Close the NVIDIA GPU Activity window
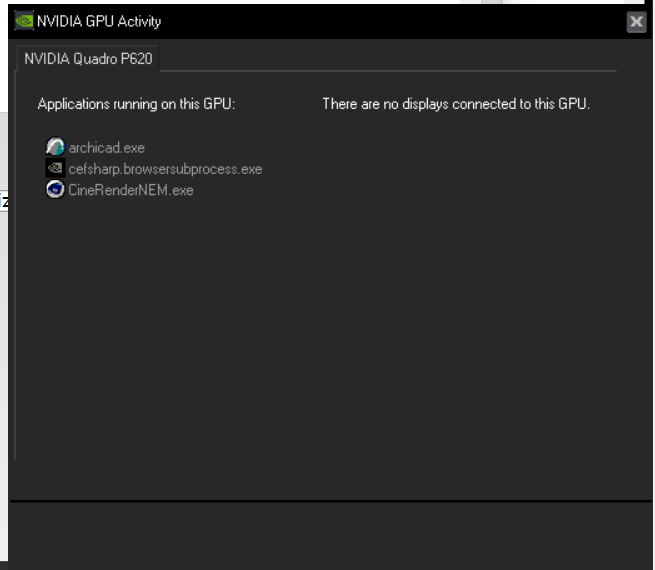Screen dimensions: 655x570 pos(636,22)
